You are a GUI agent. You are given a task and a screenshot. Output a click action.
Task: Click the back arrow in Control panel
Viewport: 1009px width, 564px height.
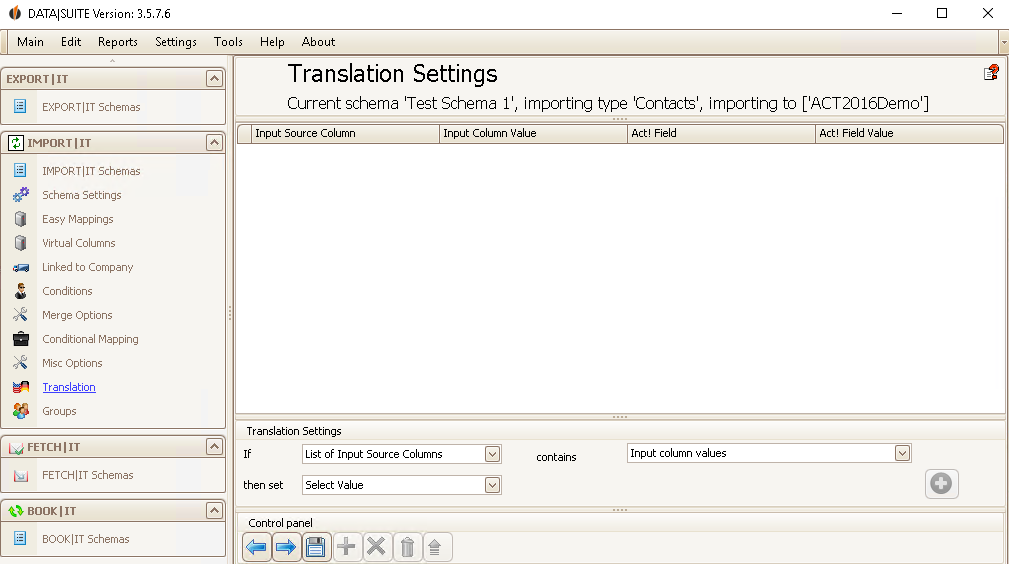[x=257, y=547]
